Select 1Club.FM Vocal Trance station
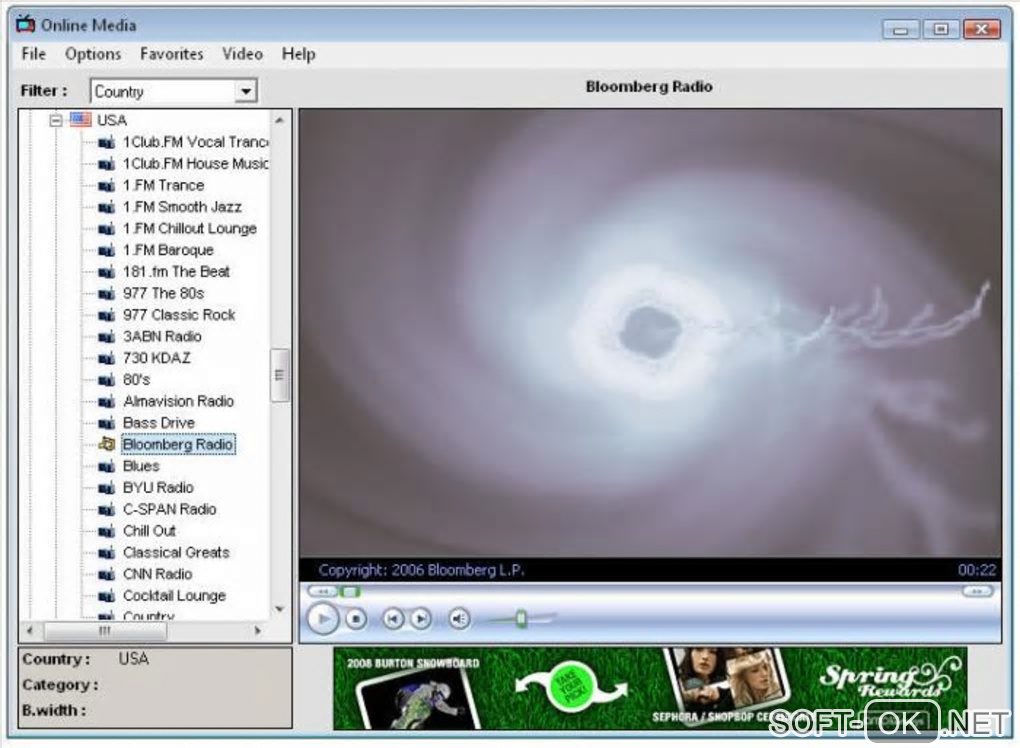 pyautogui.click(x=195, y=142)
